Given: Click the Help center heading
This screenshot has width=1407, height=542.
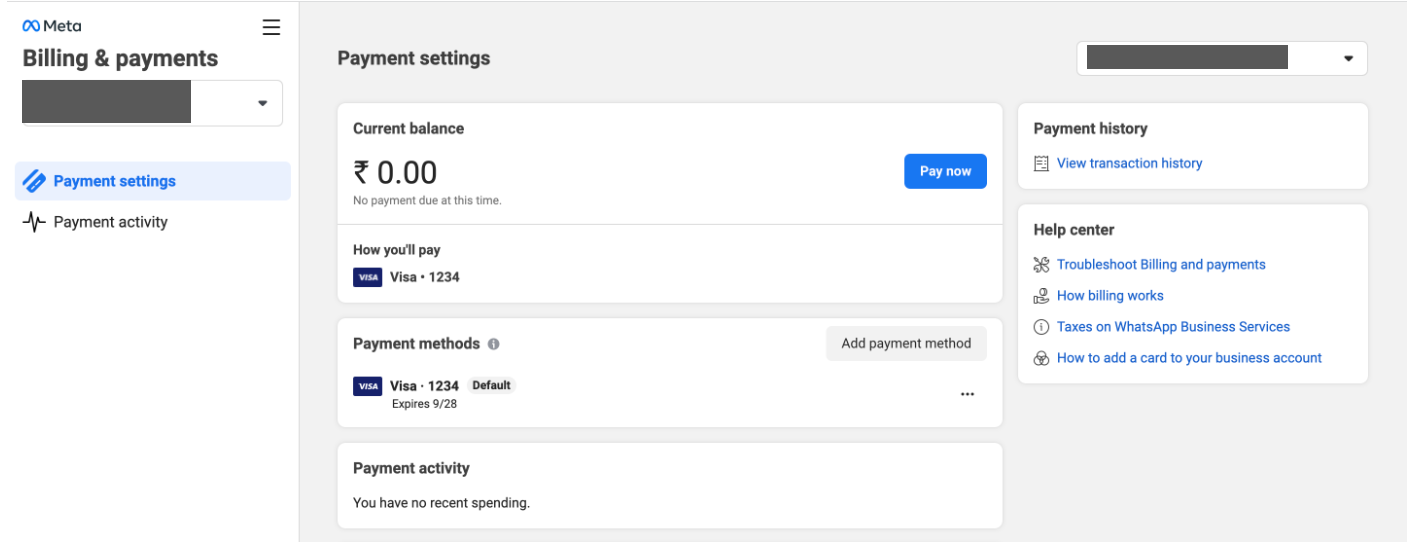Looking at the screenshot, I should click(1073, 230).
